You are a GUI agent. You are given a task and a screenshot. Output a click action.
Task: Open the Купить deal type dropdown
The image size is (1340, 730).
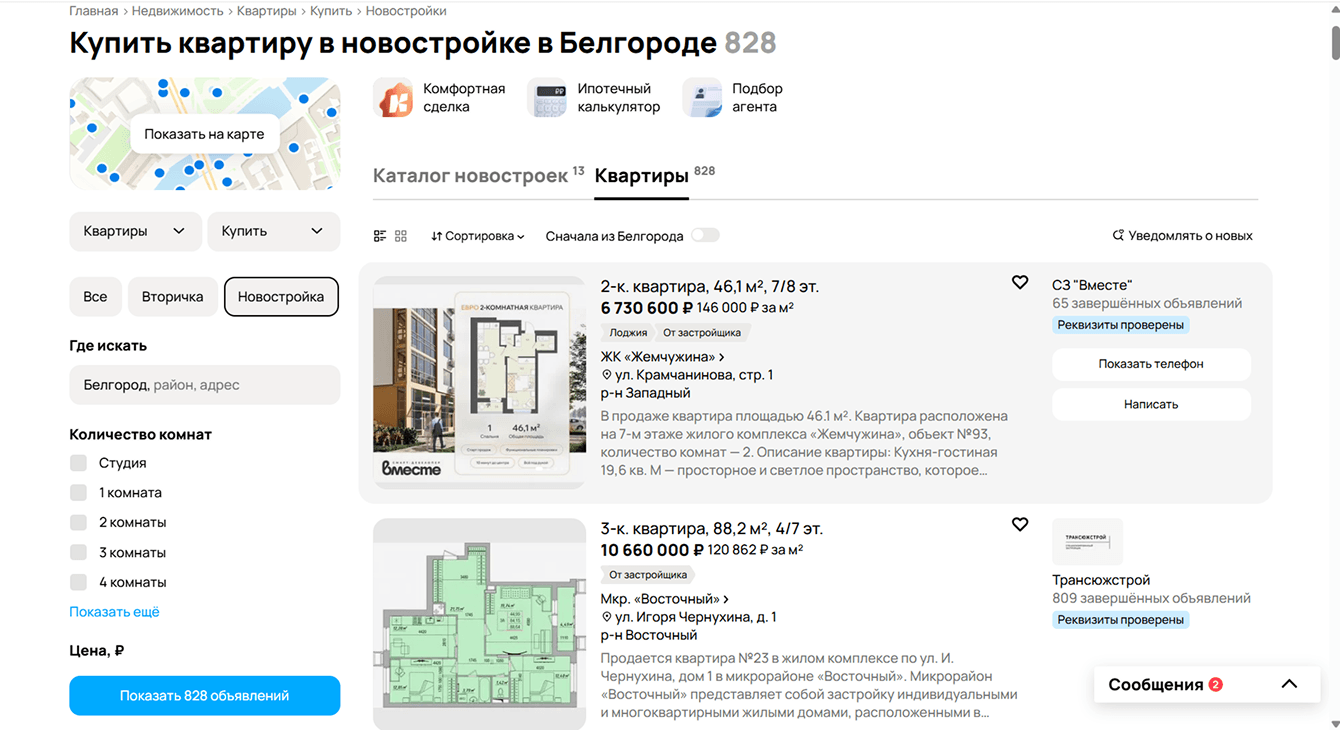[x=273, y=231]
